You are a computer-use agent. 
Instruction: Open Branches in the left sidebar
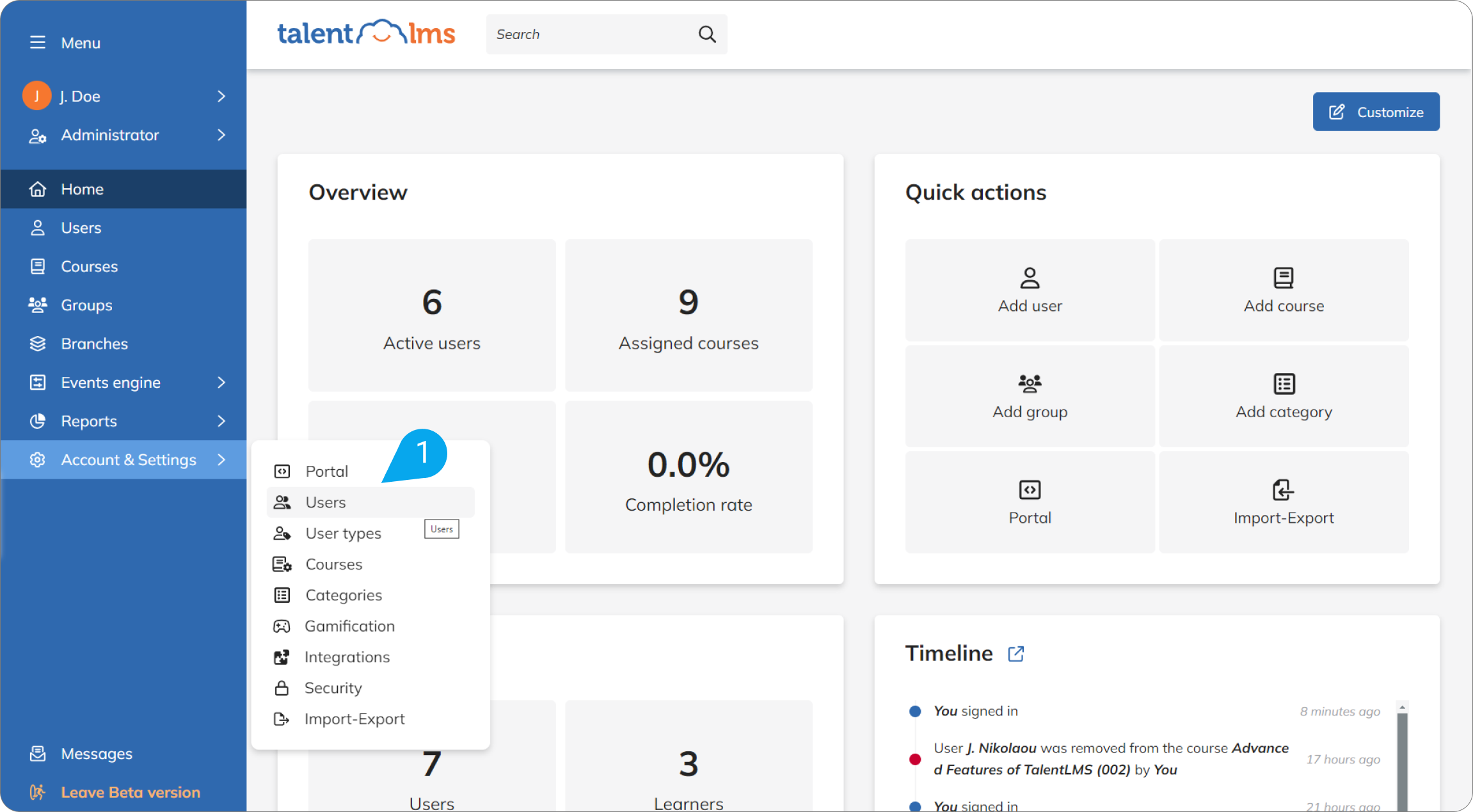[123, 344]
